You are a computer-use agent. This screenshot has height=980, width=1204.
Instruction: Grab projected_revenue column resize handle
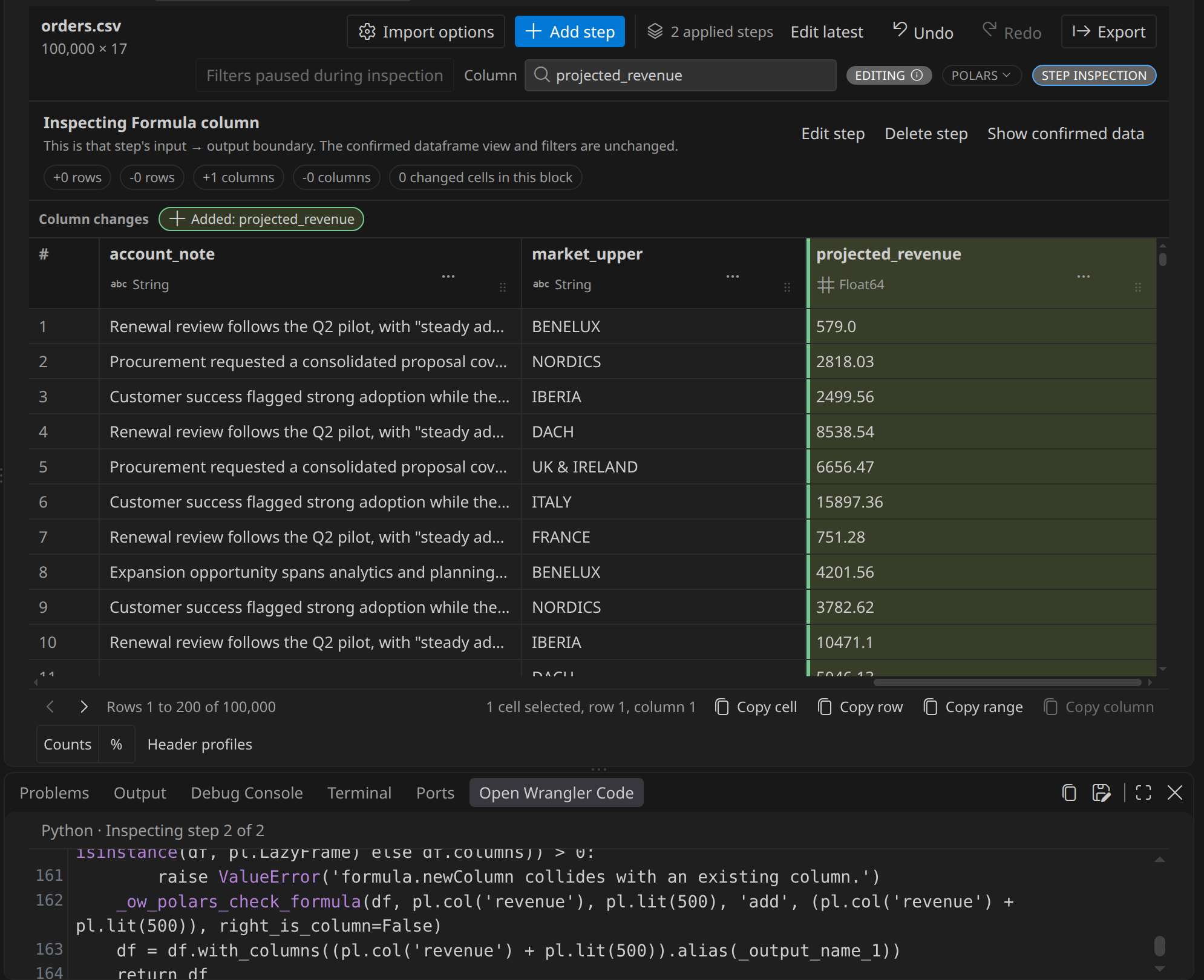[1138, 287]
